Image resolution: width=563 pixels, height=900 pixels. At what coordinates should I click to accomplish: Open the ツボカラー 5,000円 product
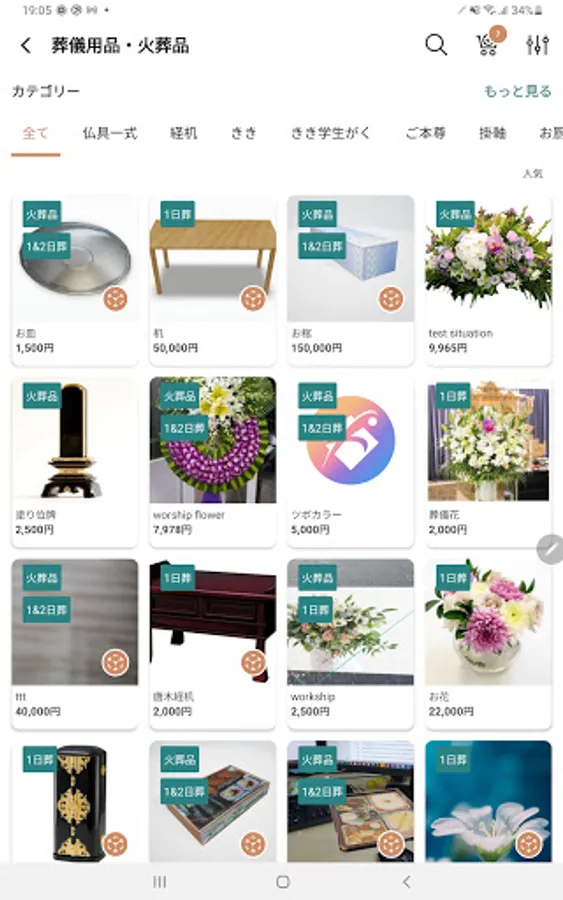click(350, 461)
